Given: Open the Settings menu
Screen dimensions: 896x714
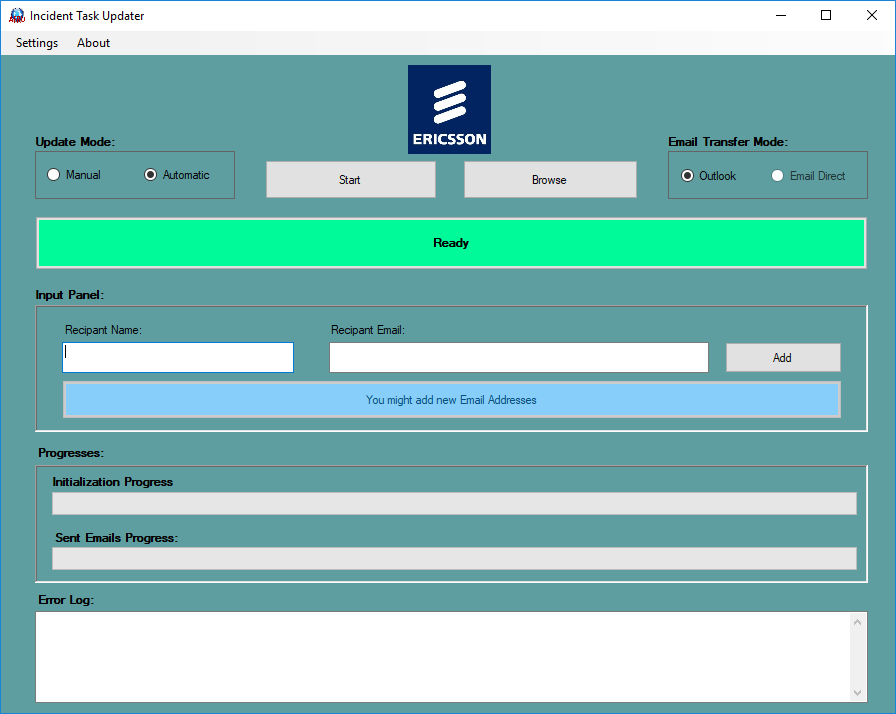Looking at the screenshot, I should tap(37, 43).
